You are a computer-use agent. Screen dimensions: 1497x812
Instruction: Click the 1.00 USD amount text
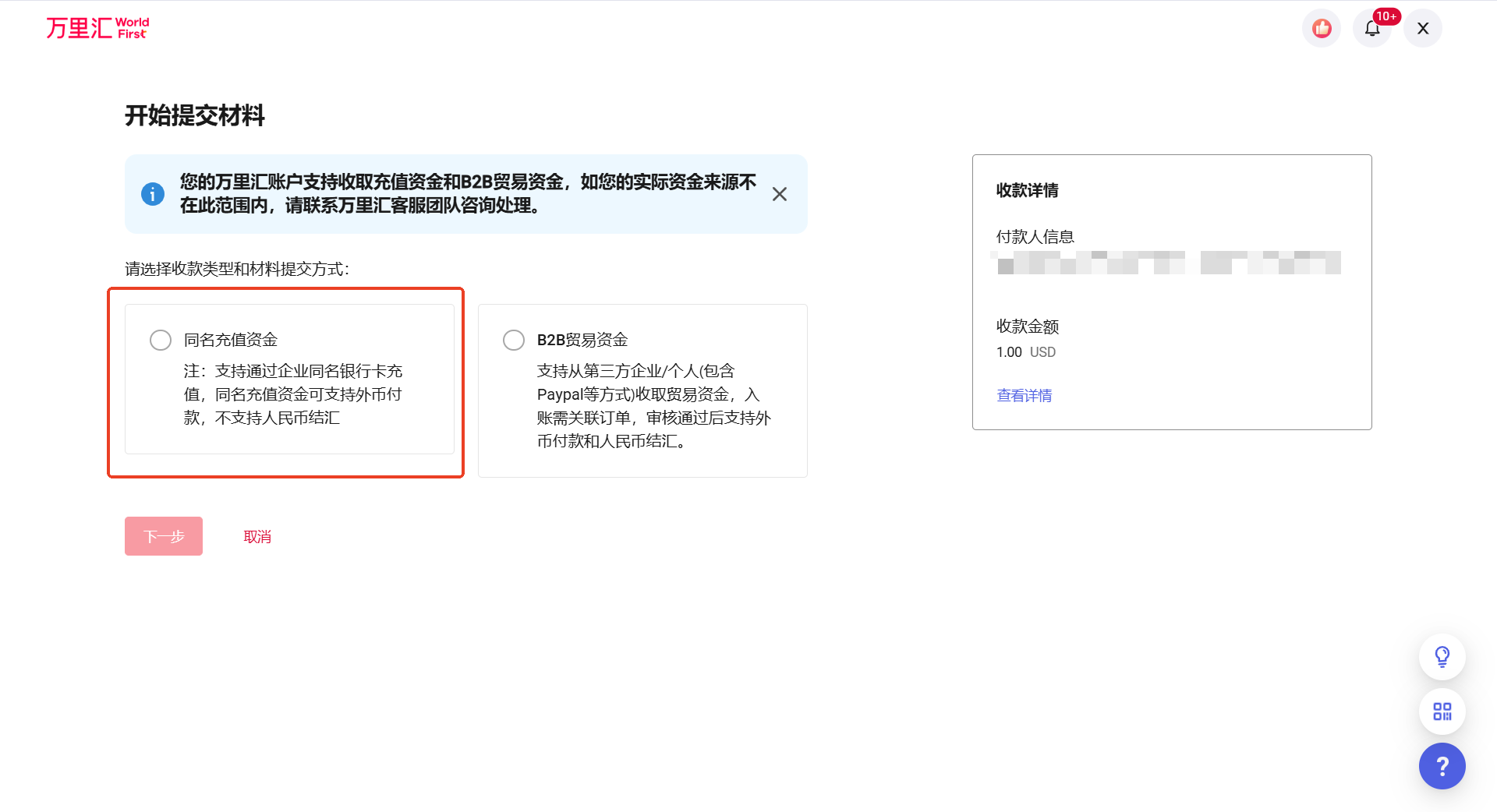[x=1025, y=351]
